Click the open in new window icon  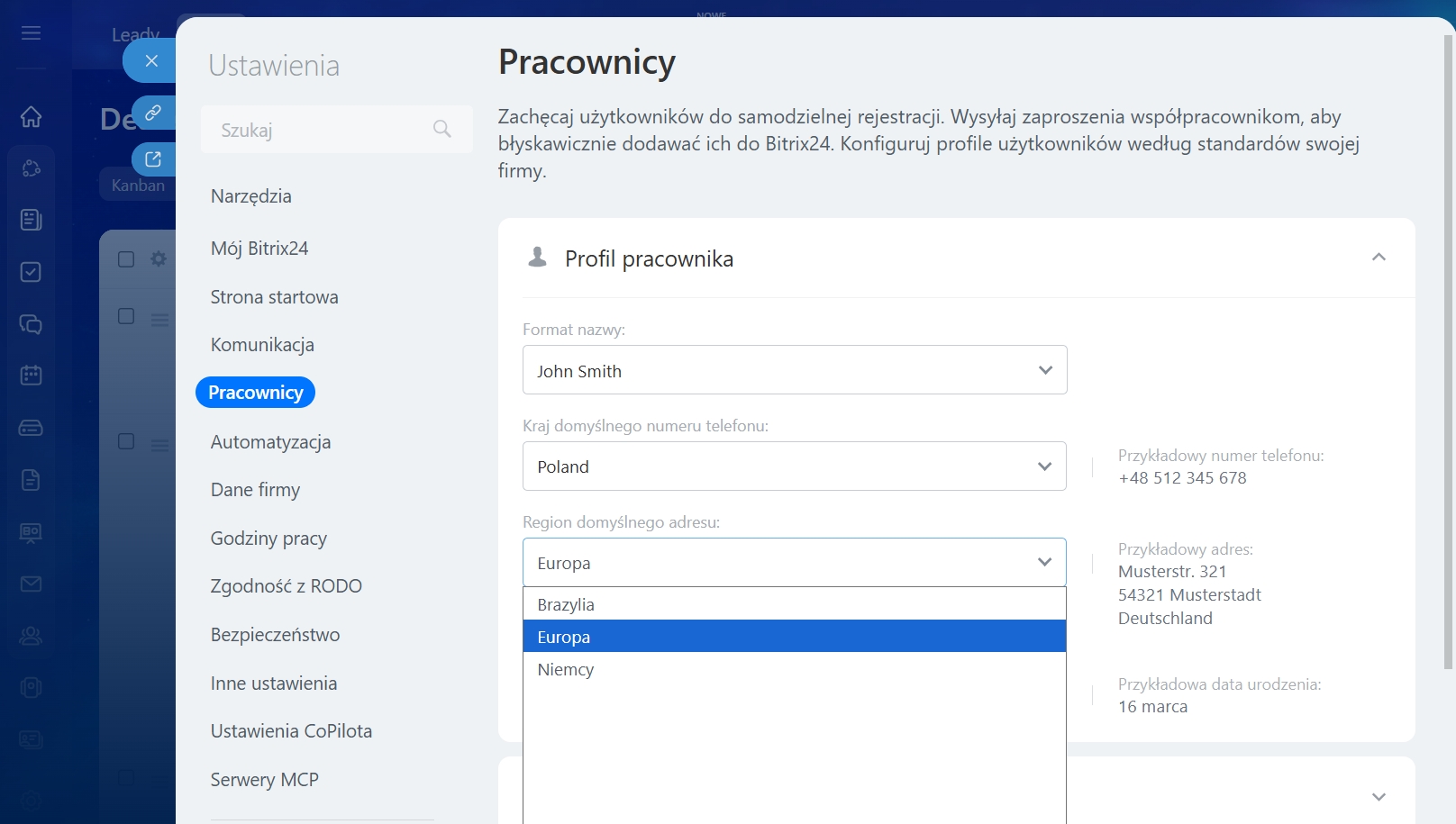(153, 159)
